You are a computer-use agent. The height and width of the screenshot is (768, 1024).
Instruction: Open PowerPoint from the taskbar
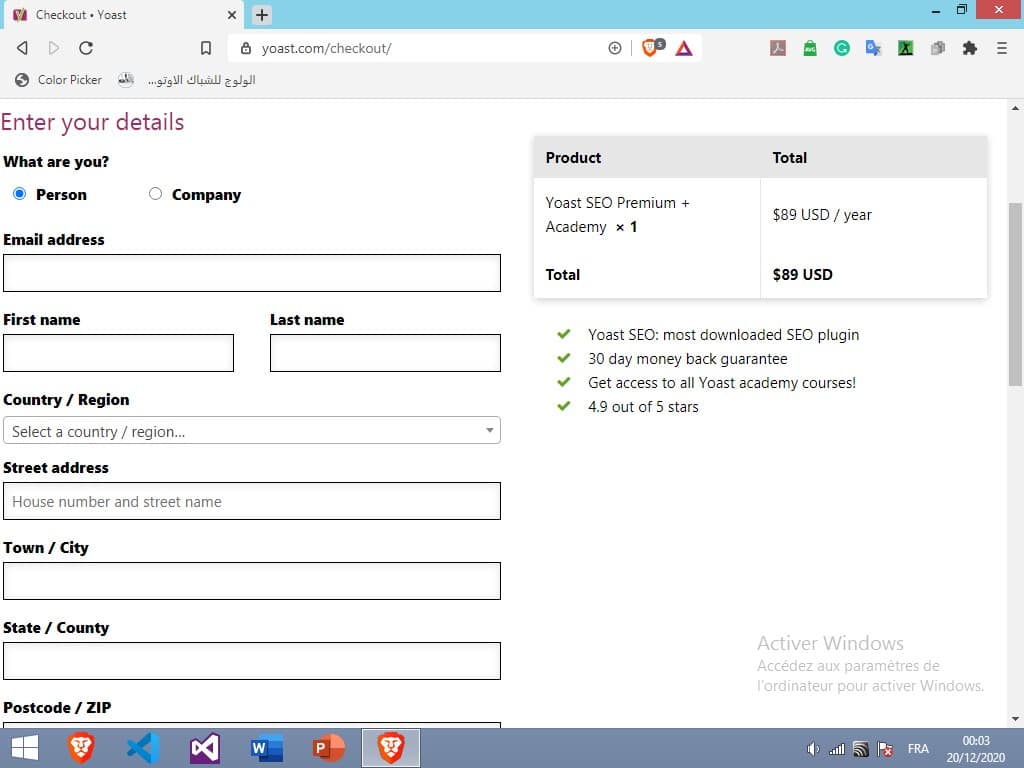coord(328,748)
